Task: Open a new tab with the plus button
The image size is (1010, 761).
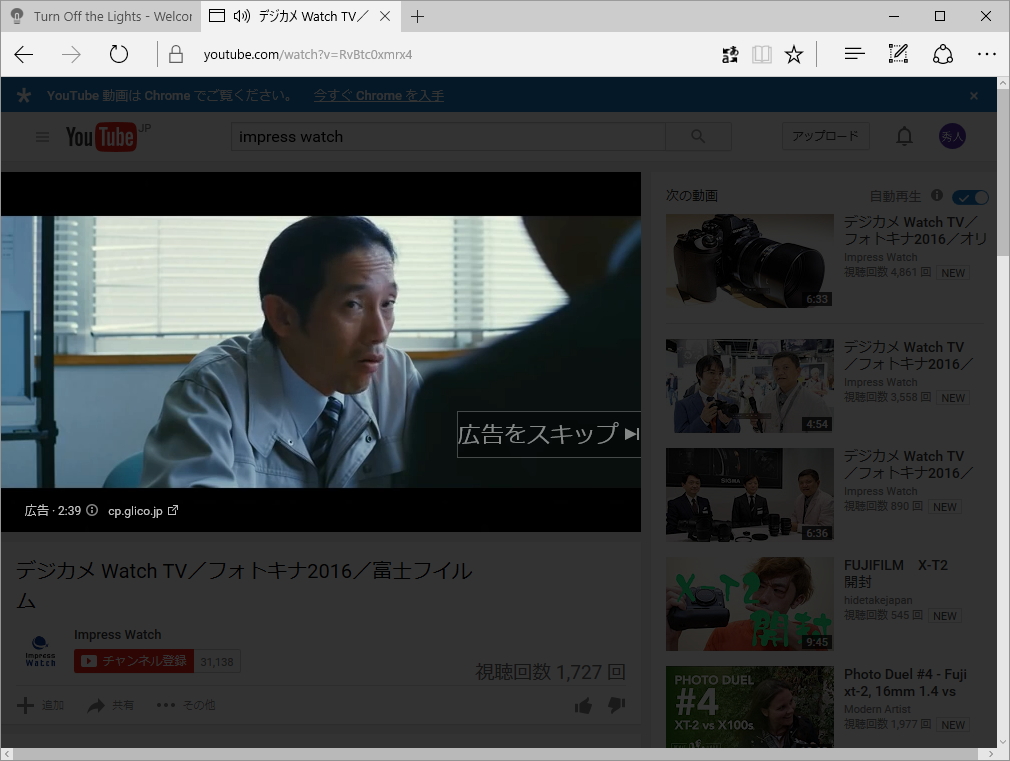Action: [x=418, y=16]
